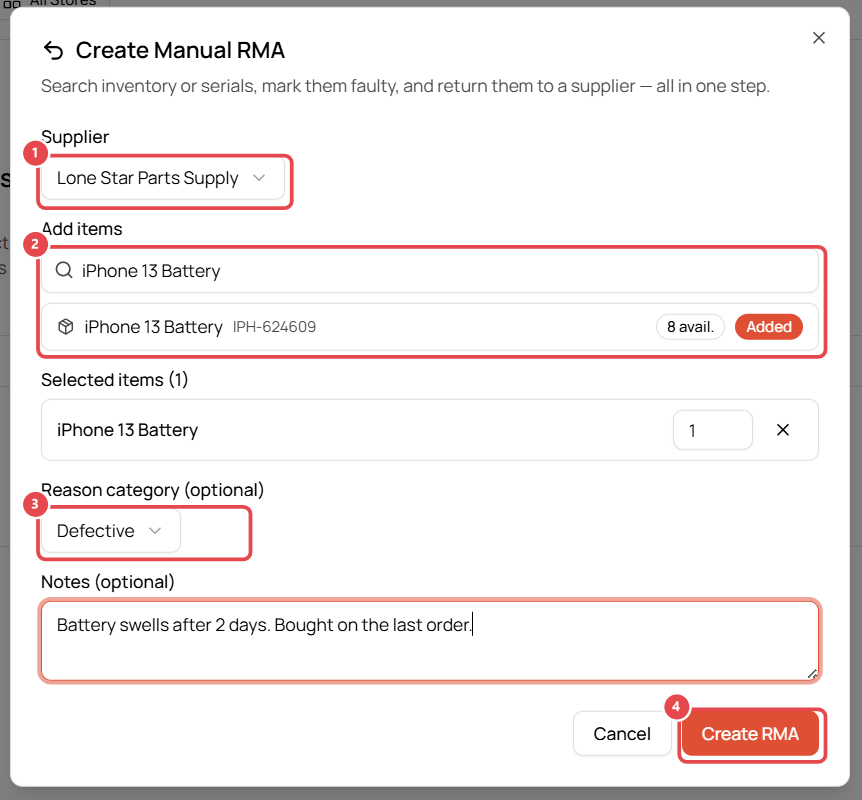Edit the quantity field for iPhone 13 Battery
Image resolution: width=862 pixels, height=800 pixels.
click(712, 430)
